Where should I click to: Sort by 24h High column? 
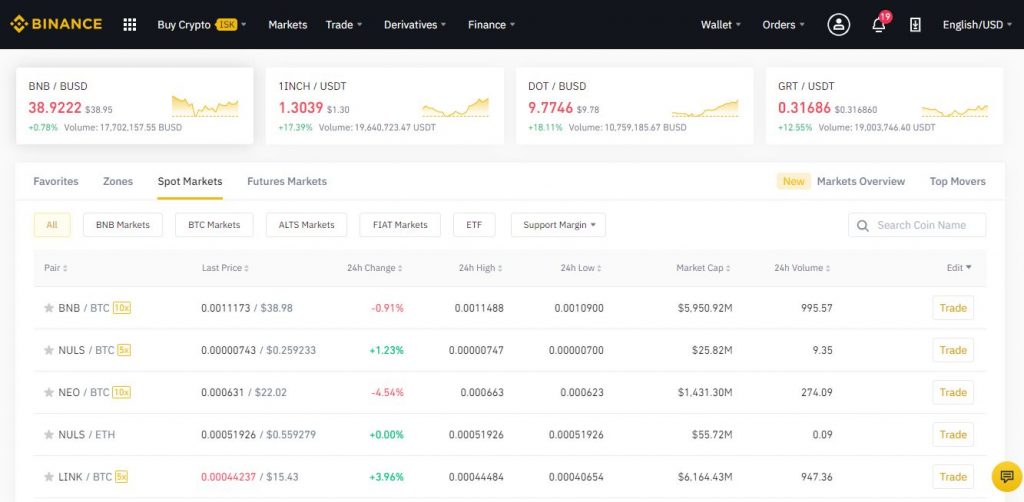click(x=481, y=268)
